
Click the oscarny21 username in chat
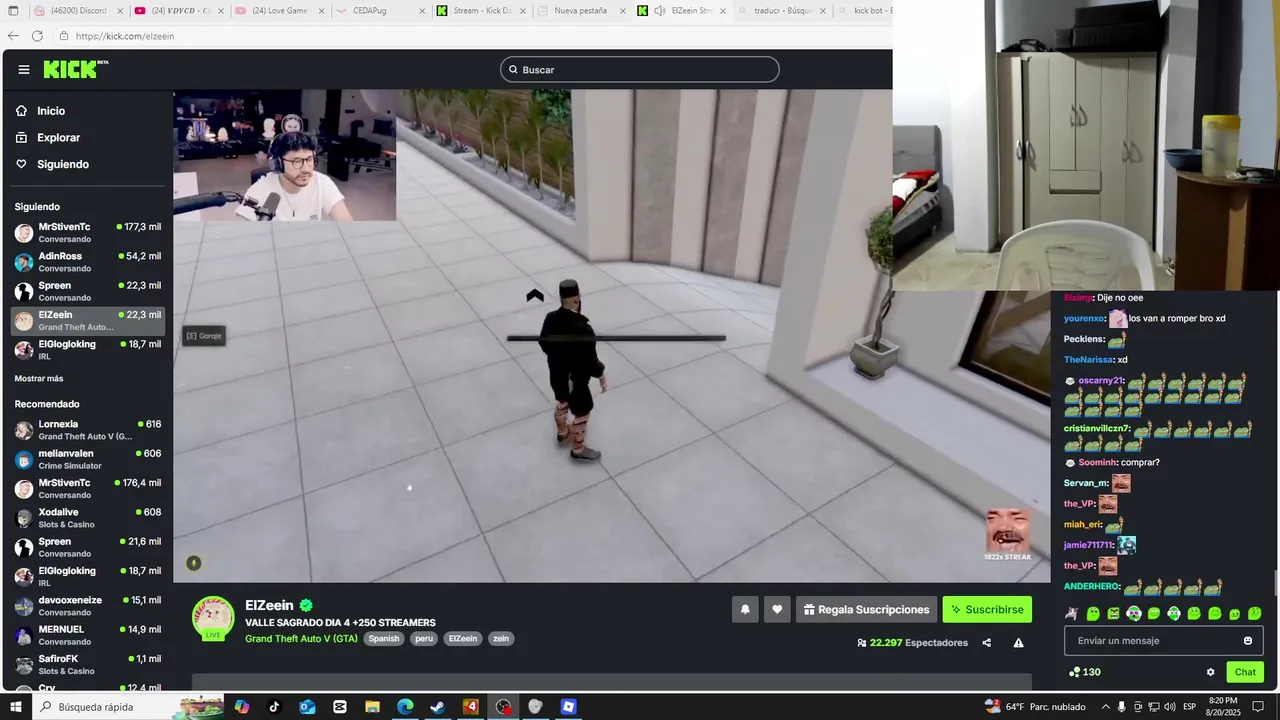1101,381
